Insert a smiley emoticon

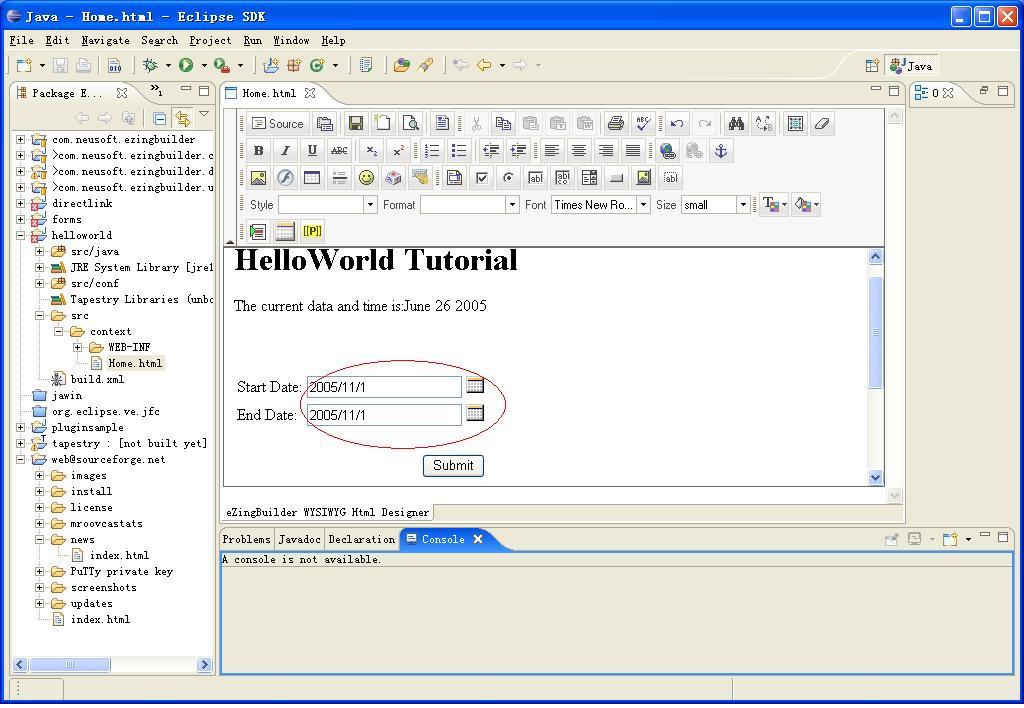pyautogui.click(x=366, y=178)
